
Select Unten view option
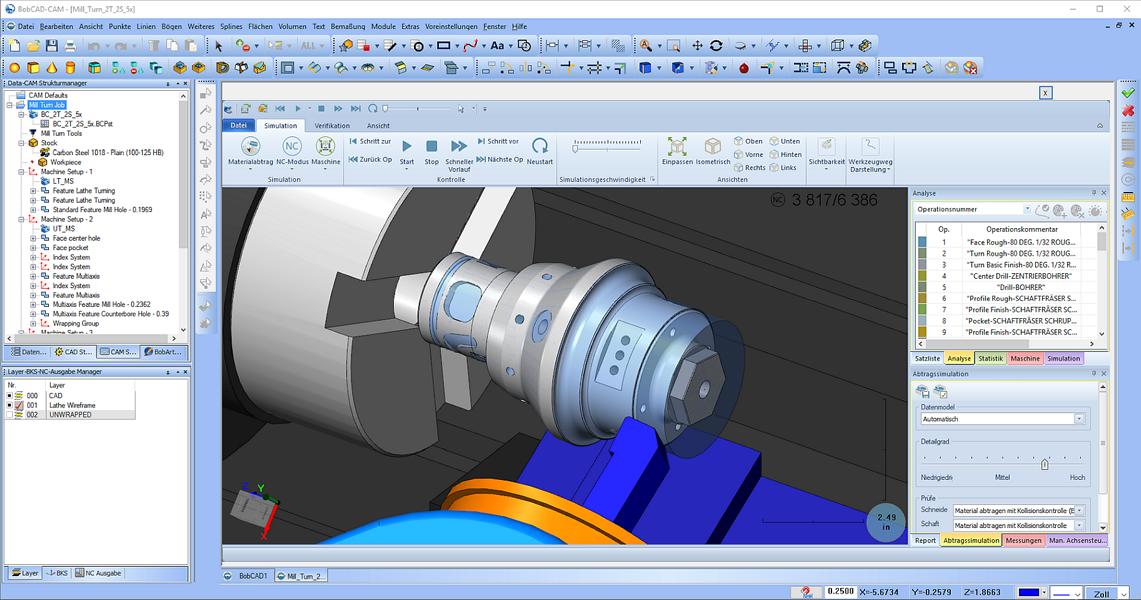784,141
